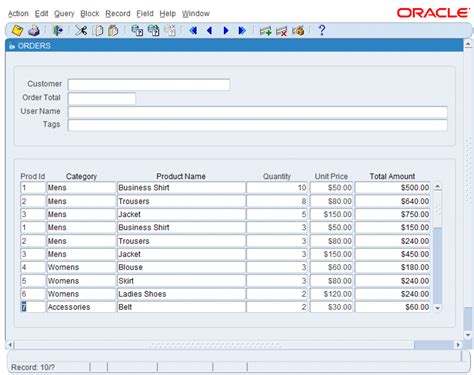Open the Record menu

[x=118, y=14]
